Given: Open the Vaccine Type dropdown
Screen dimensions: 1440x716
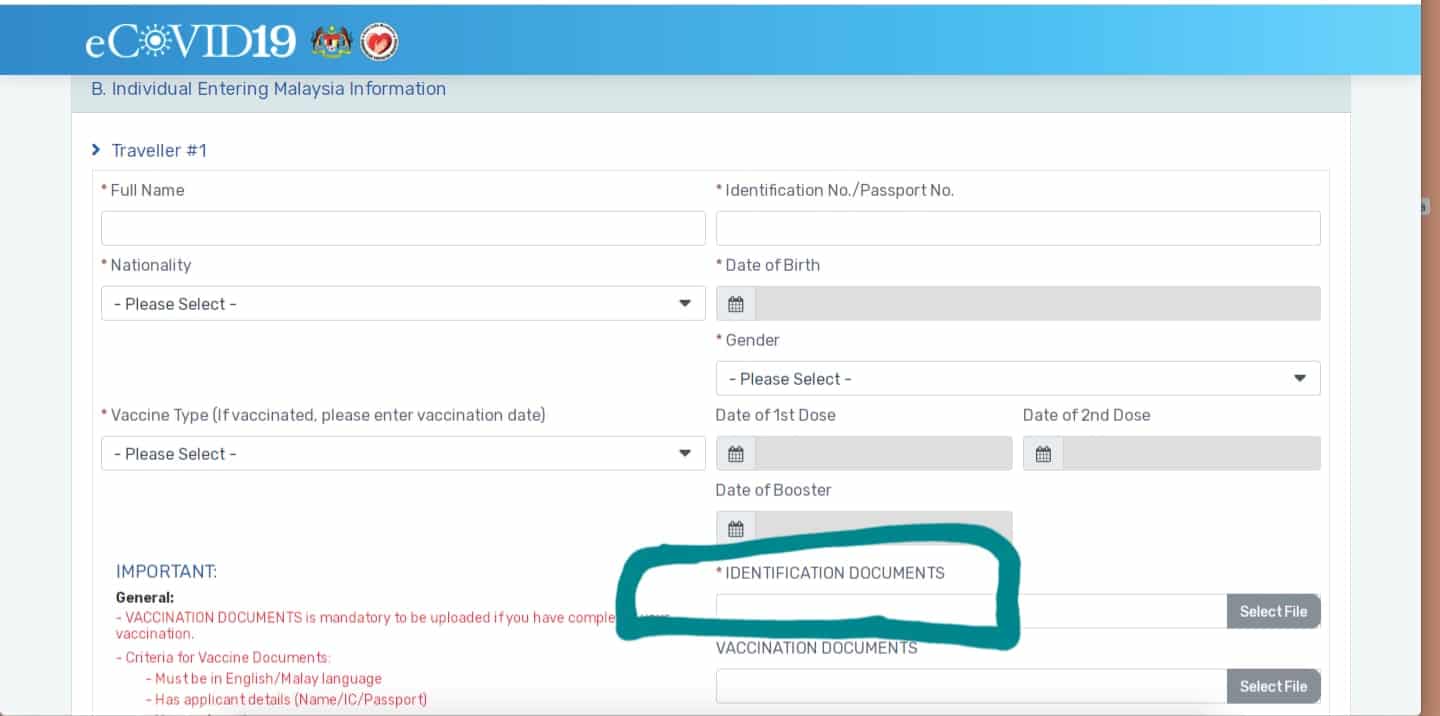Looking at the screenshot, I should click(403, 454).
